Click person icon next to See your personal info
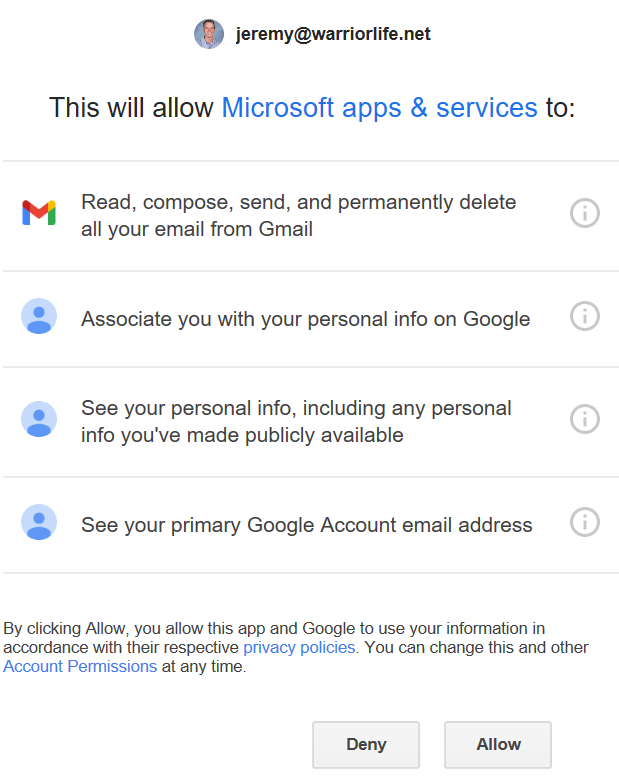 (39, 419)
